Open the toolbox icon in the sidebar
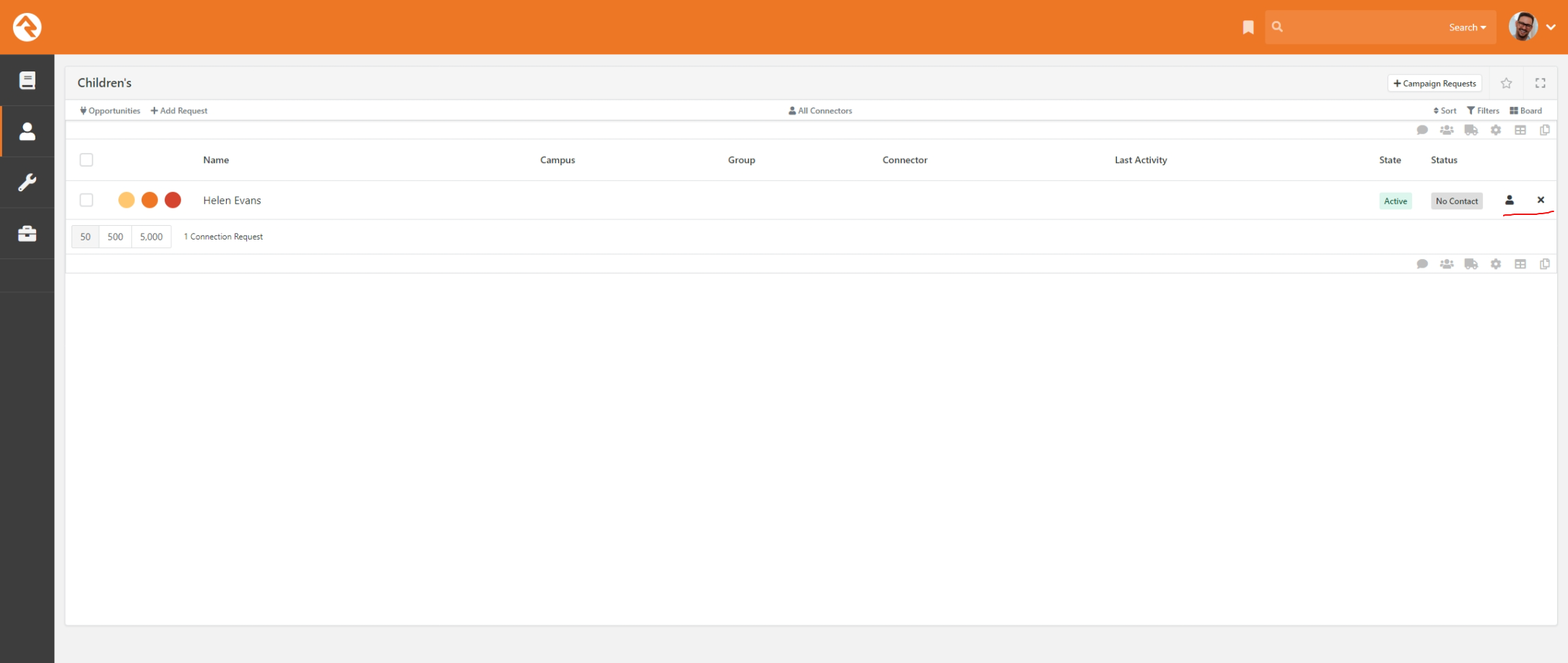The image size is (1568, 663). tap(27, 233)
